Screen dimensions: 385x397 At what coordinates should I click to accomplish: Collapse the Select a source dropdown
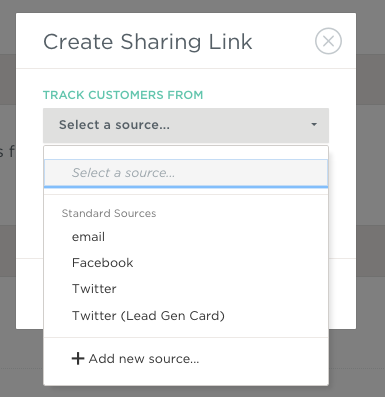click(186, 125)
